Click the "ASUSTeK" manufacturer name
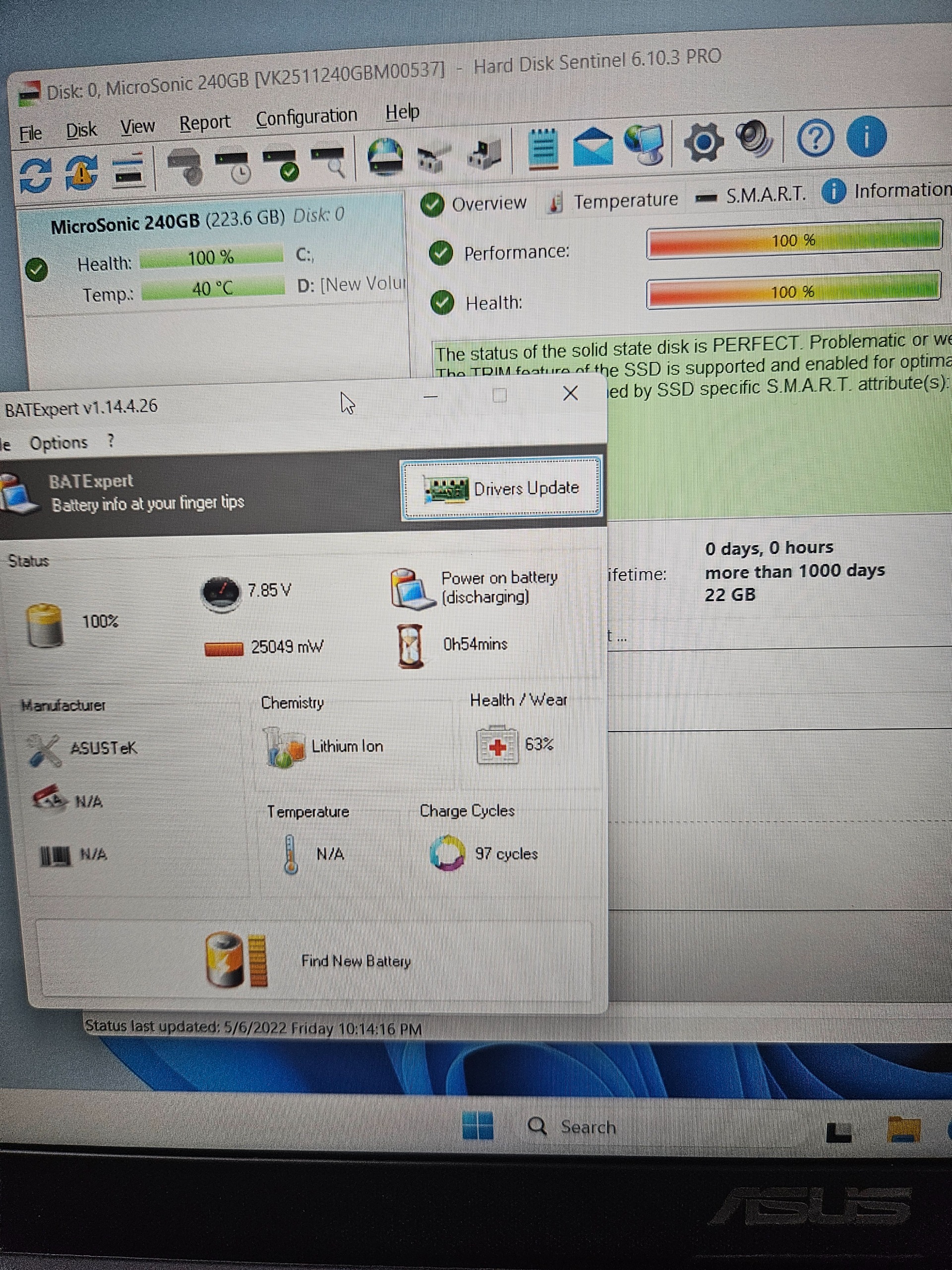The image size is (952, 1270). 103,748
